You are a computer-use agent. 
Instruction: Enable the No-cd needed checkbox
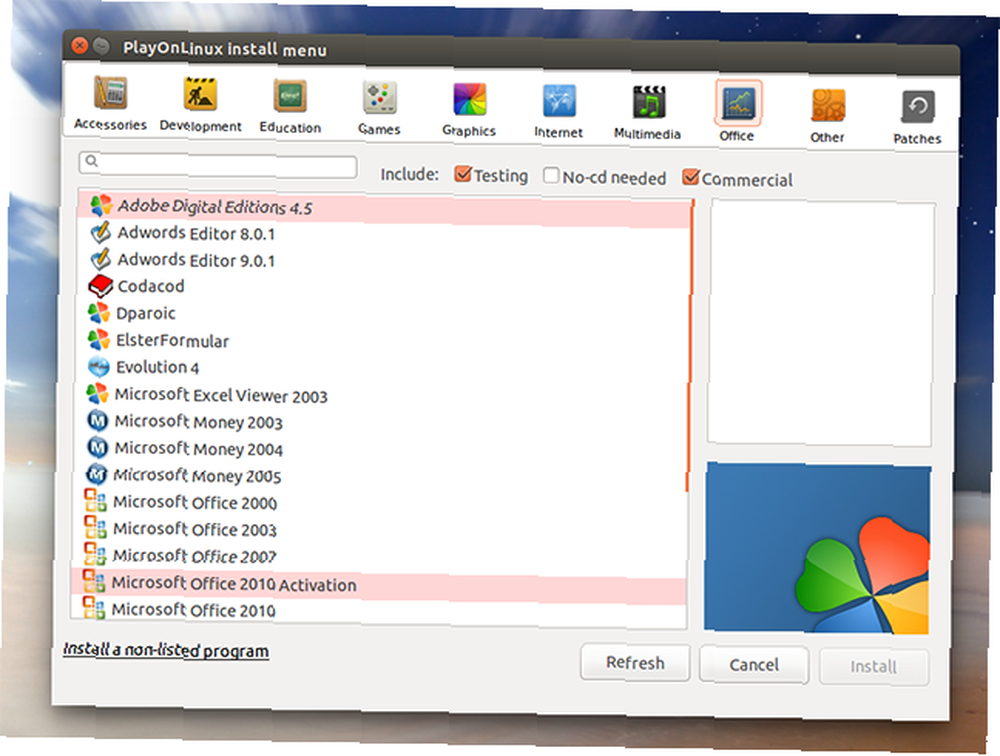click(x=551, y=175)
